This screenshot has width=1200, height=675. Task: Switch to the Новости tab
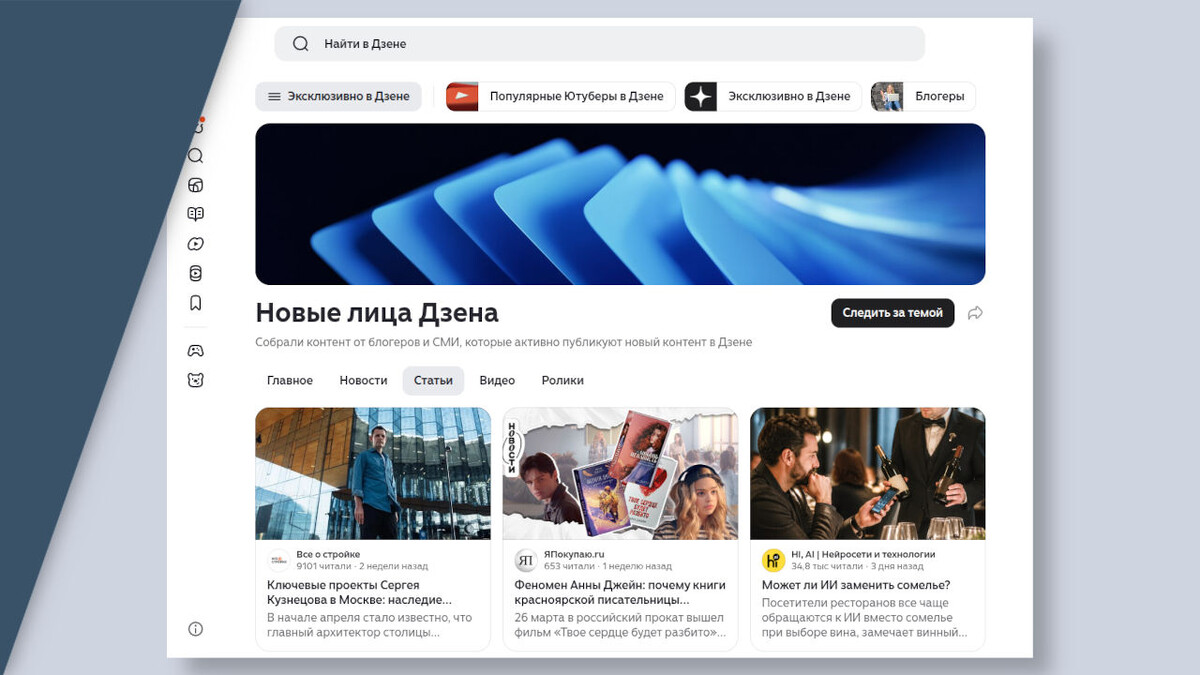click(x=363, y=381)
